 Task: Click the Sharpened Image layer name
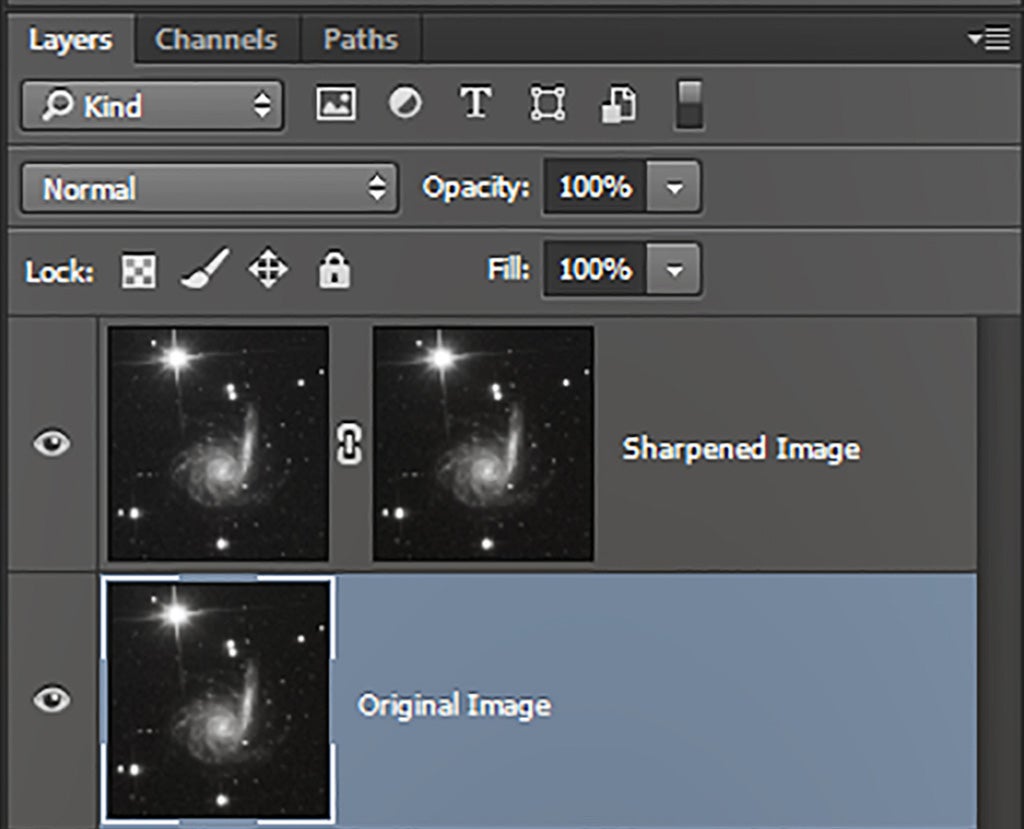[741, 449]
